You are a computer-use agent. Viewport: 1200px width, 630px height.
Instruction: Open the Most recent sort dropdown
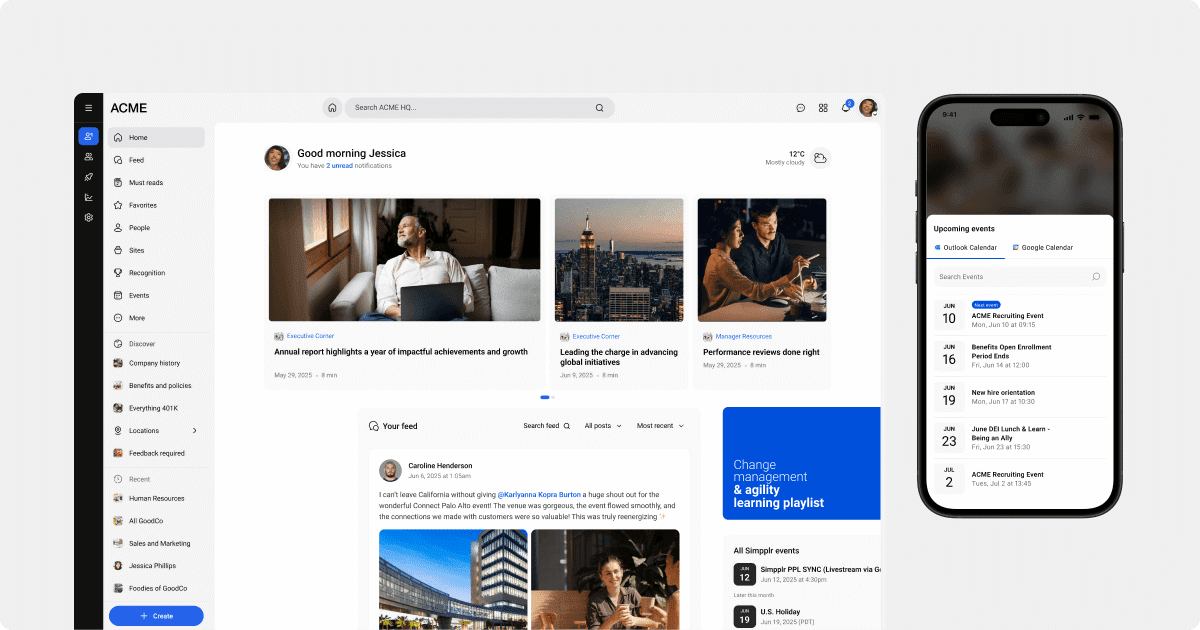(660, 426)
